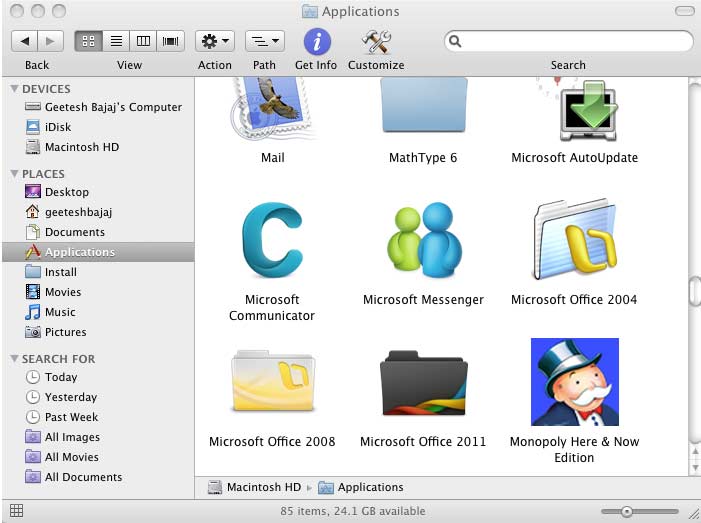Launch Monopoly Here & Now Edition icon
This screenshot has height=523, width=701.
point(575,382)
